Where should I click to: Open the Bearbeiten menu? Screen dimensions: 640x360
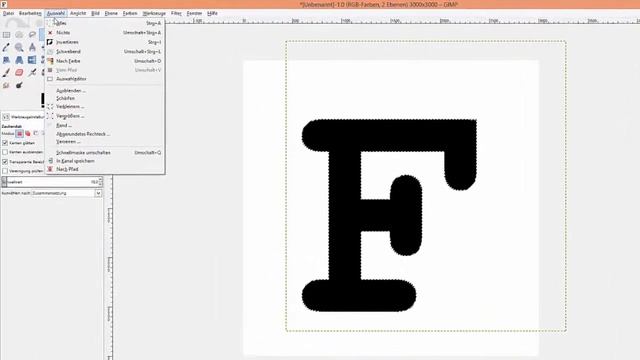(x=30, y=13)
